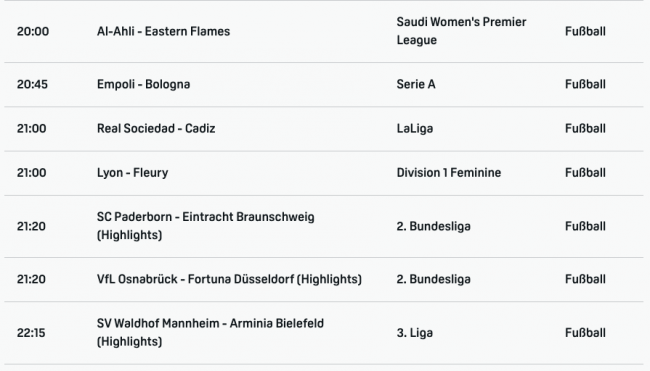
Task: Click 2. Bundesliga in the Osnabrück row
Action: [433, 279]
